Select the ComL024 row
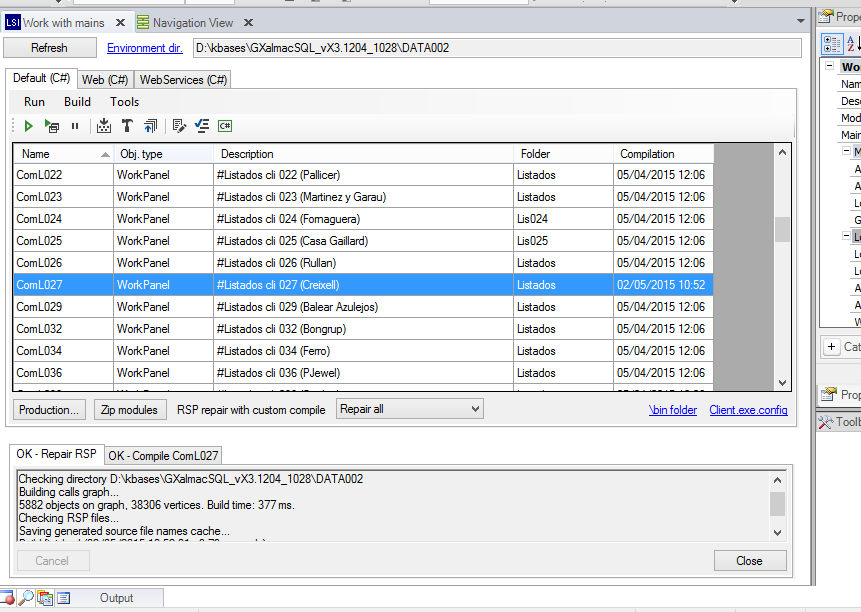This screenshot has height=612, width=861. [x=363, y=218]
